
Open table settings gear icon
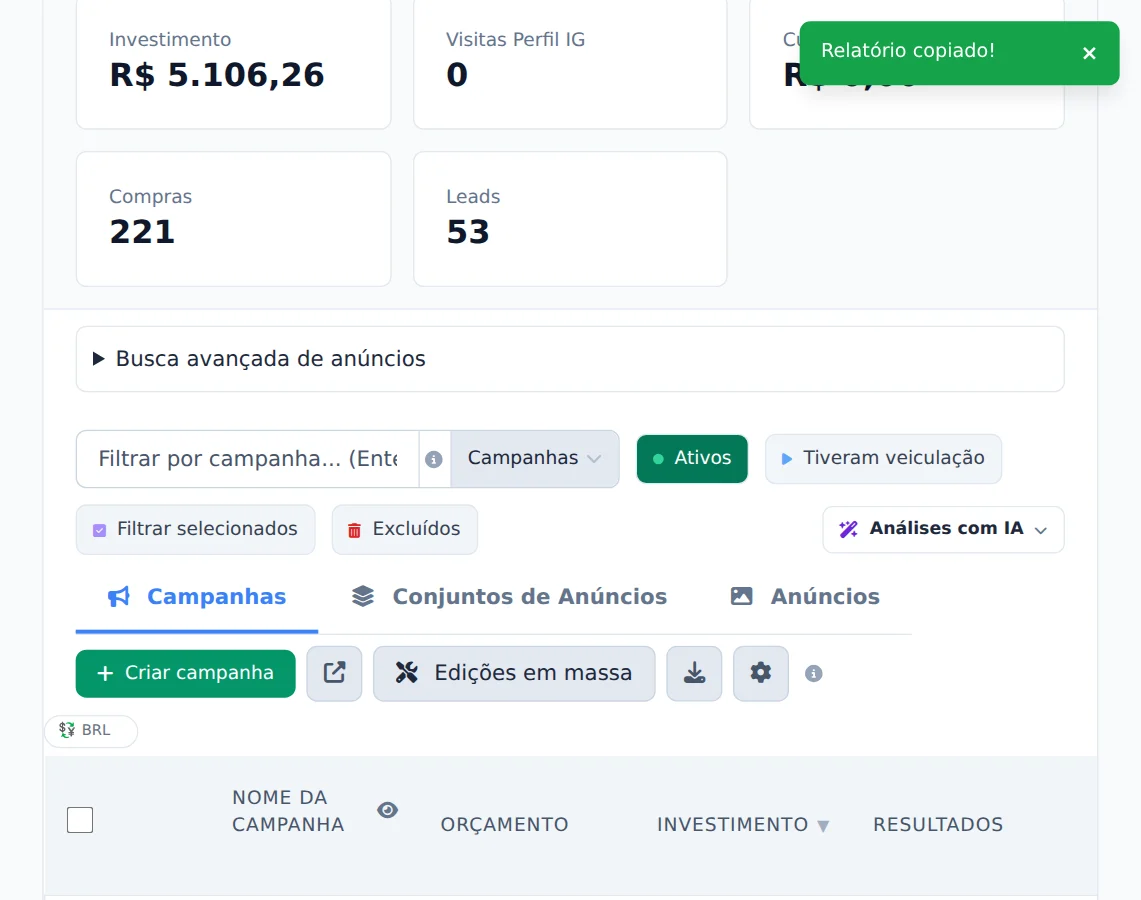(x=760, y=673)
